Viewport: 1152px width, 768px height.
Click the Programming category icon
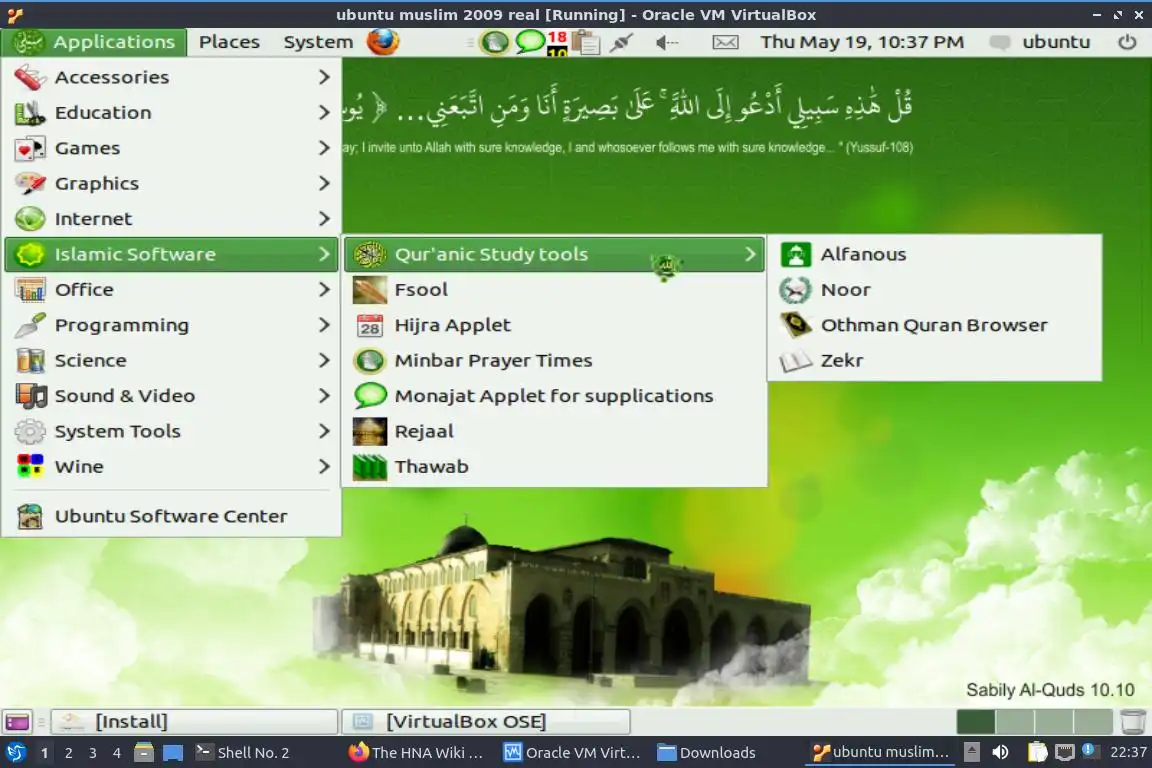30,325
